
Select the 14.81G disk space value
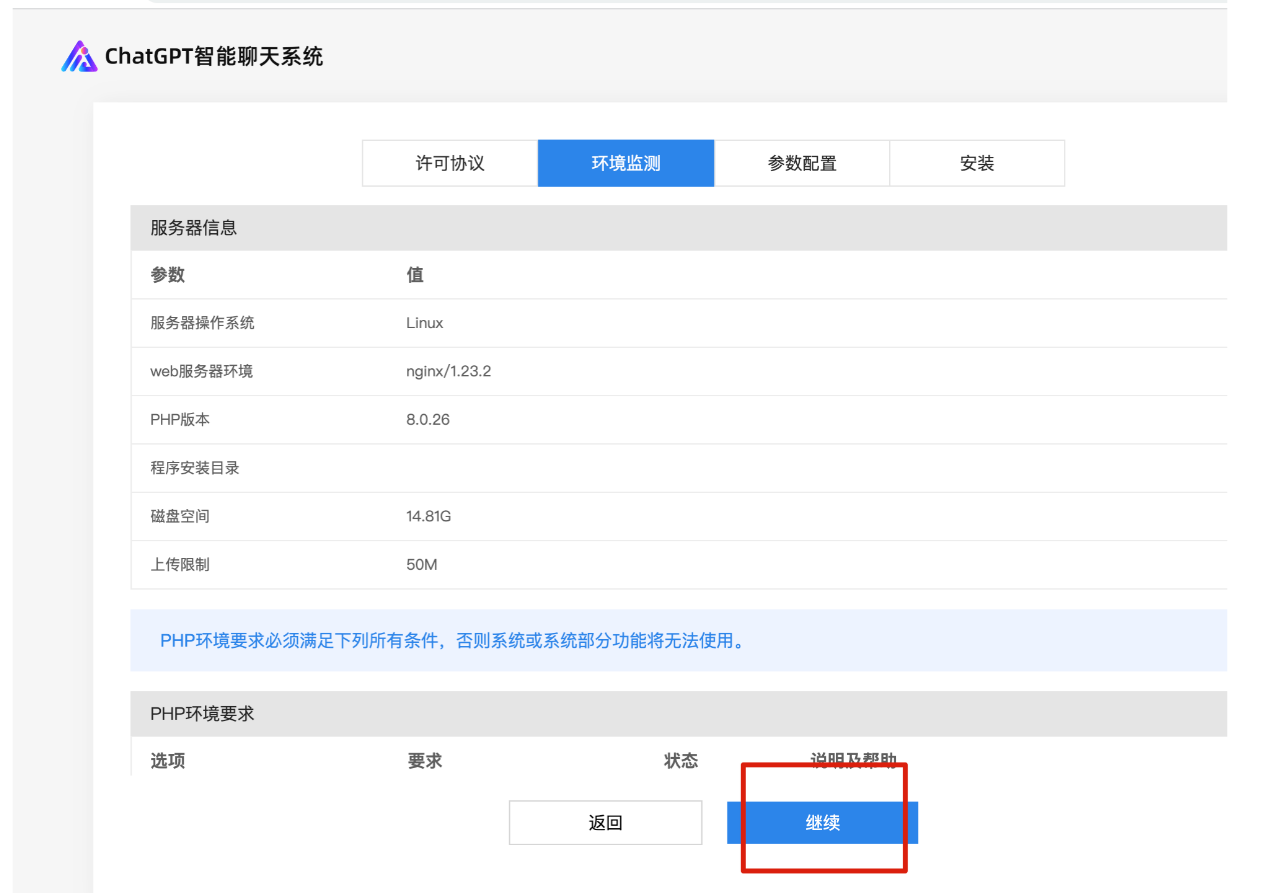[429, 516]
